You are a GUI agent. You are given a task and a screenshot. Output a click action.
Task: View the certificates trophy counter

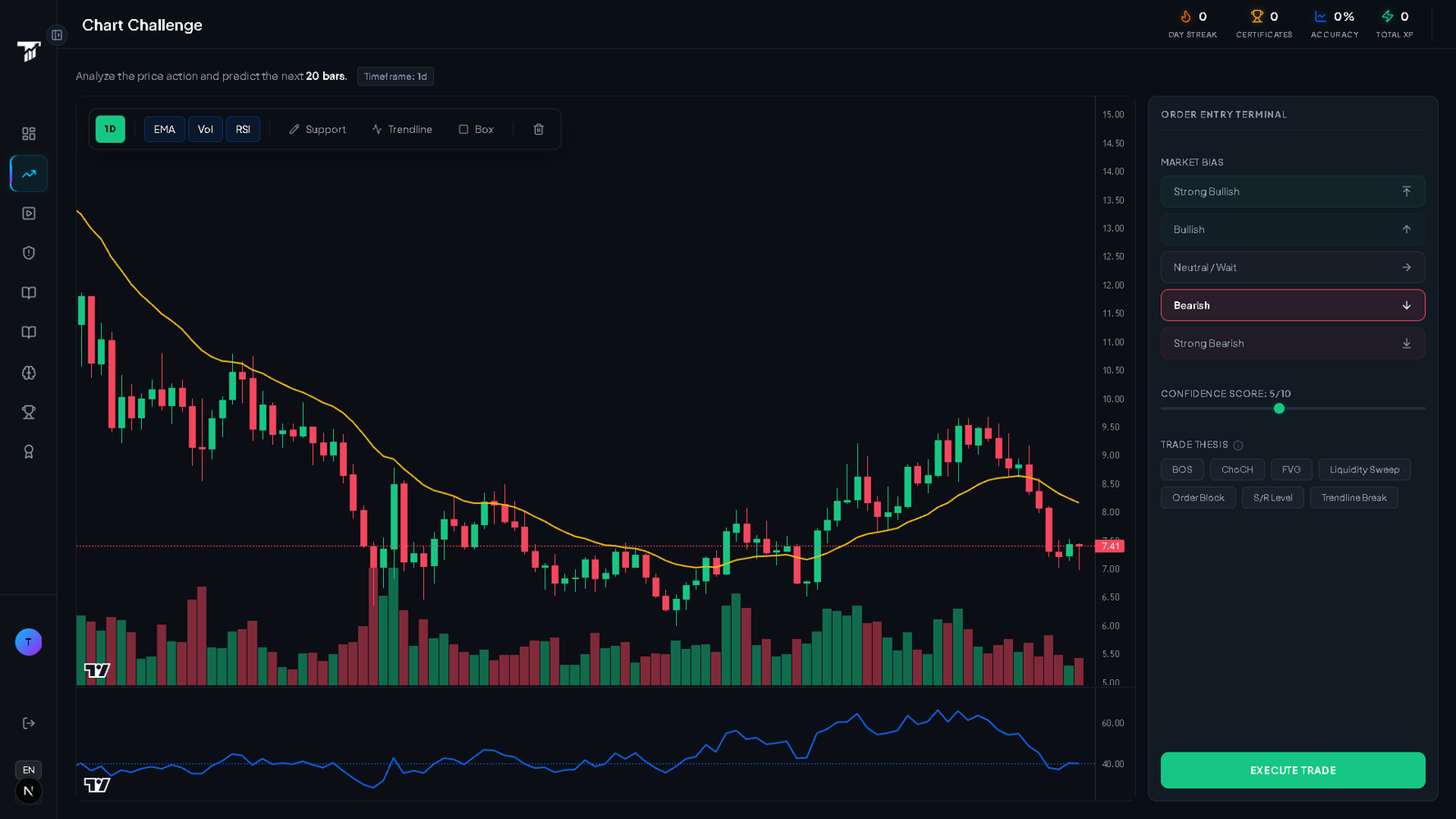tap(1264, 24)
